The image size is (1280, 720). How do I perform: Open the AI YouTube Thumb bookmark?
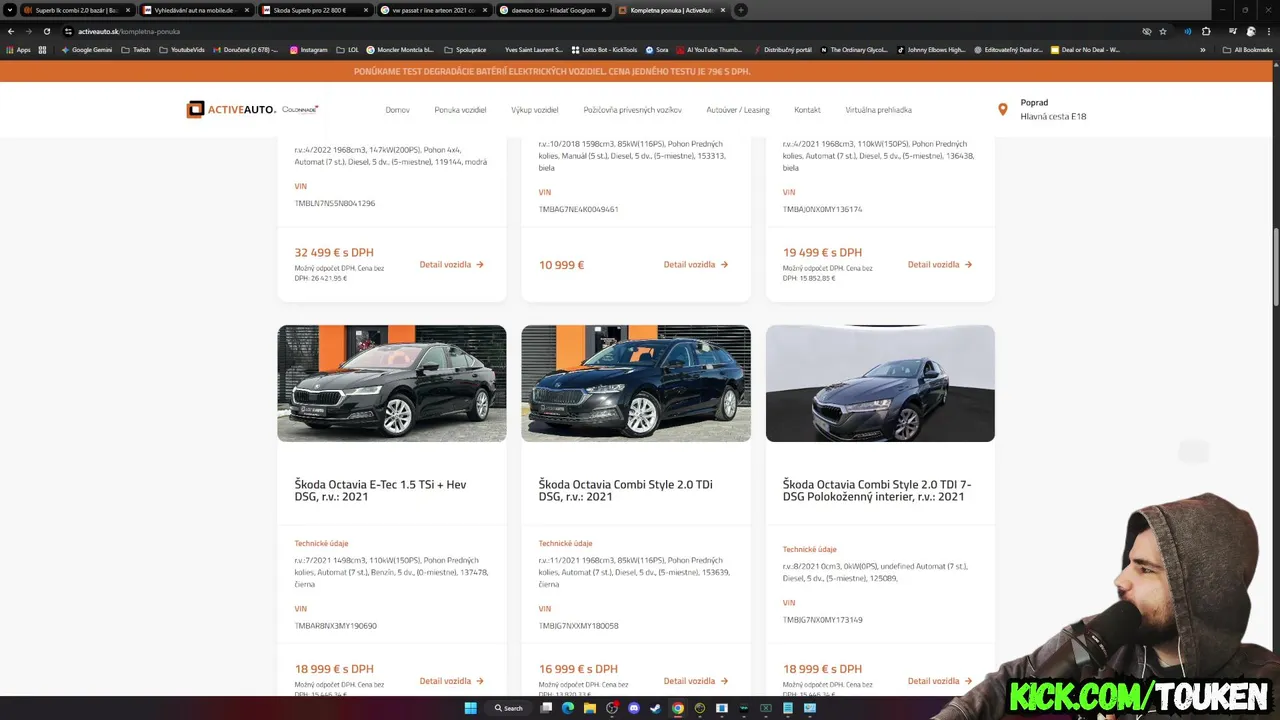709,49
